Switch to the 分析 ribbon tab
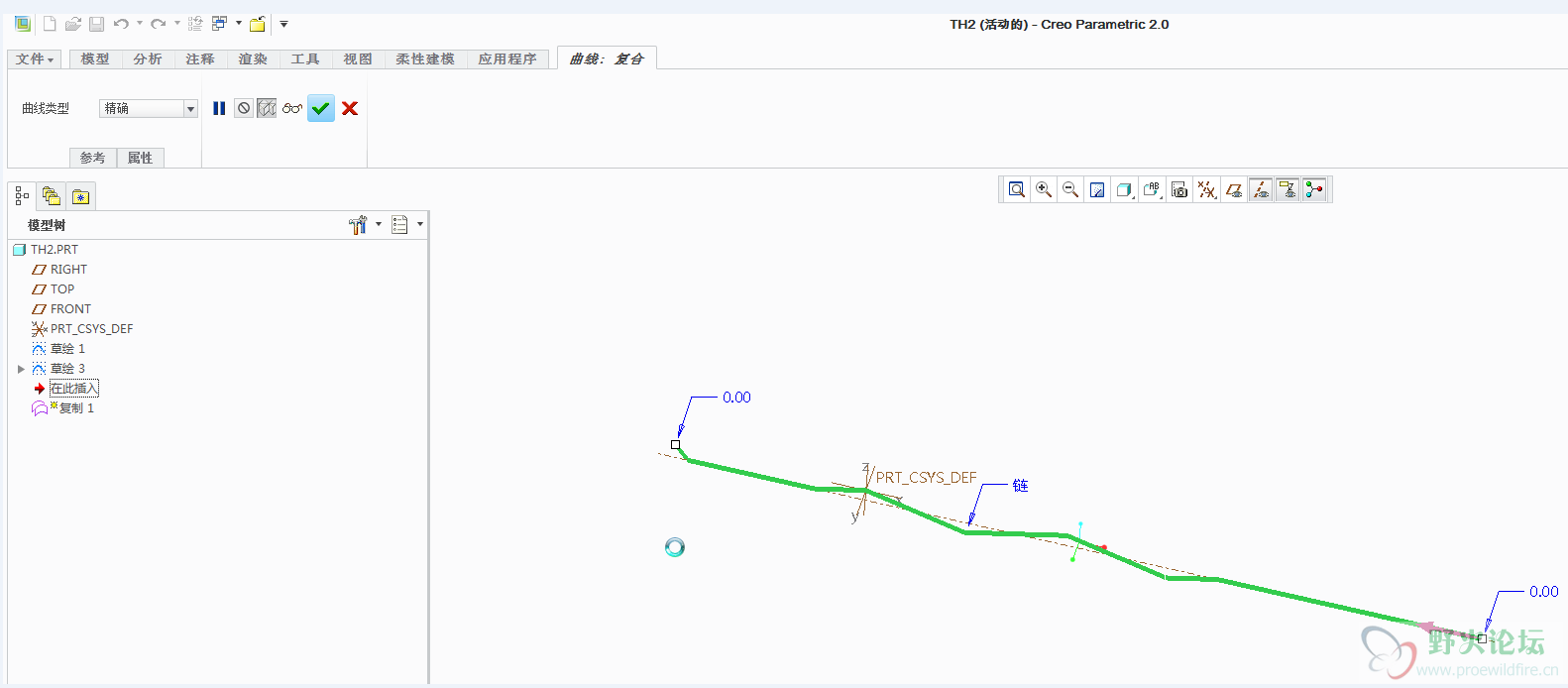 click(x=148, y=59)
